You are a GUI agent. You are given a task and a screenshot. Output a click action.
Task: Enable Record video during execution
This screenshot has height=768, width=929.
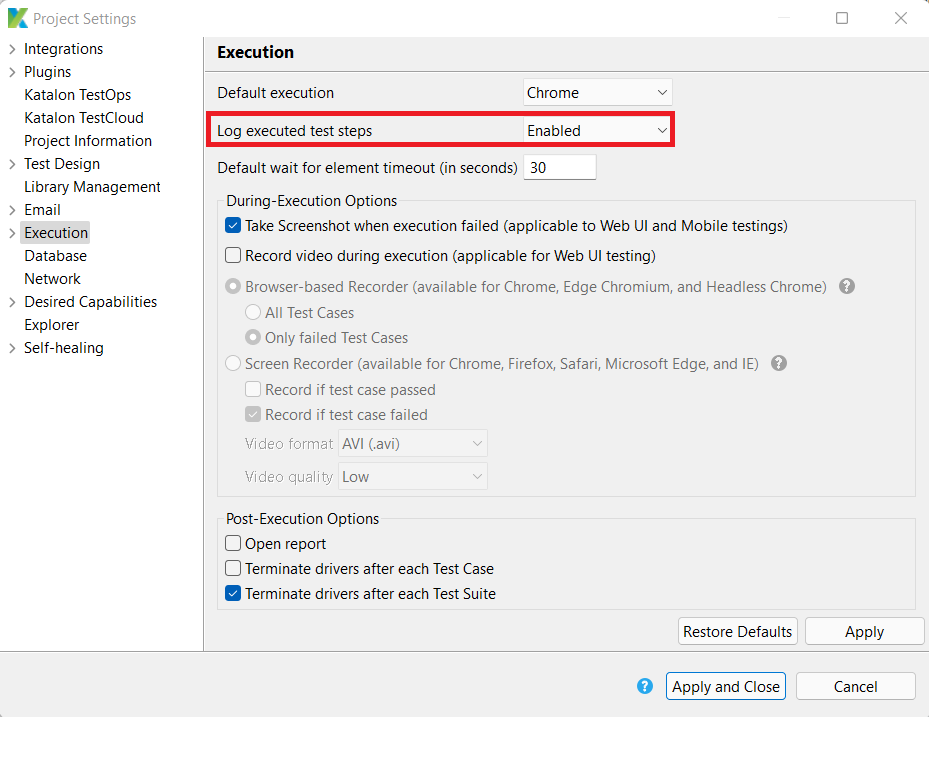pos(233,256)
